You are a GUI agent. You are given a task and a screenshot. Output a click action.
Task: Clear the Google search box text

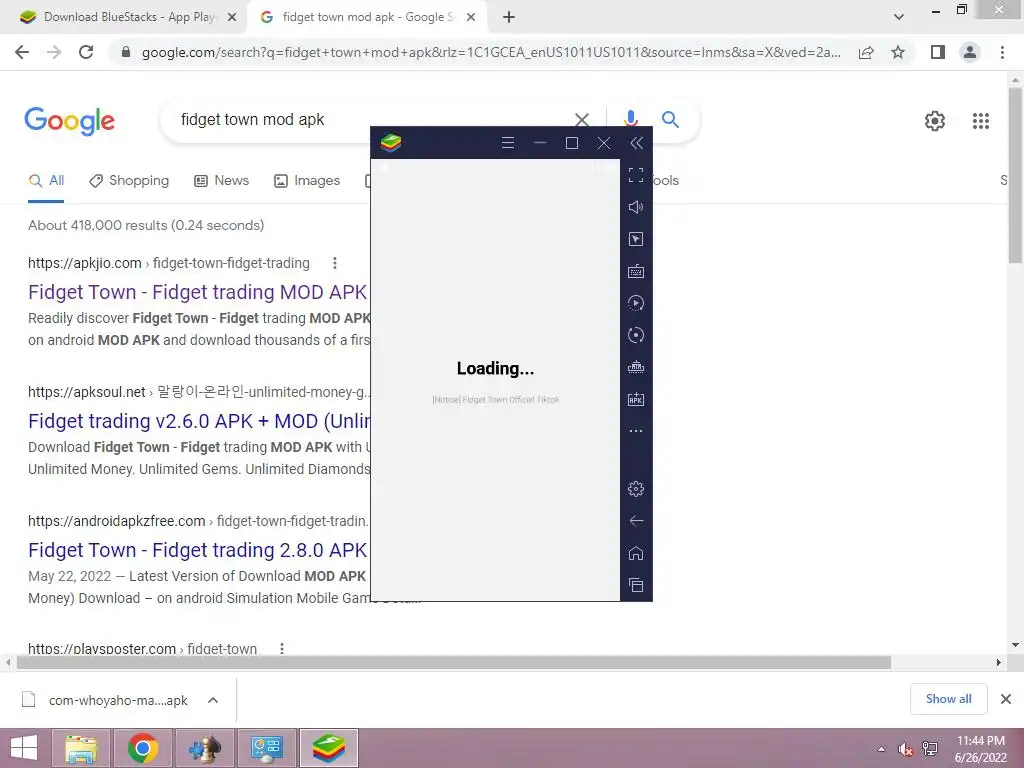point(581,120)
